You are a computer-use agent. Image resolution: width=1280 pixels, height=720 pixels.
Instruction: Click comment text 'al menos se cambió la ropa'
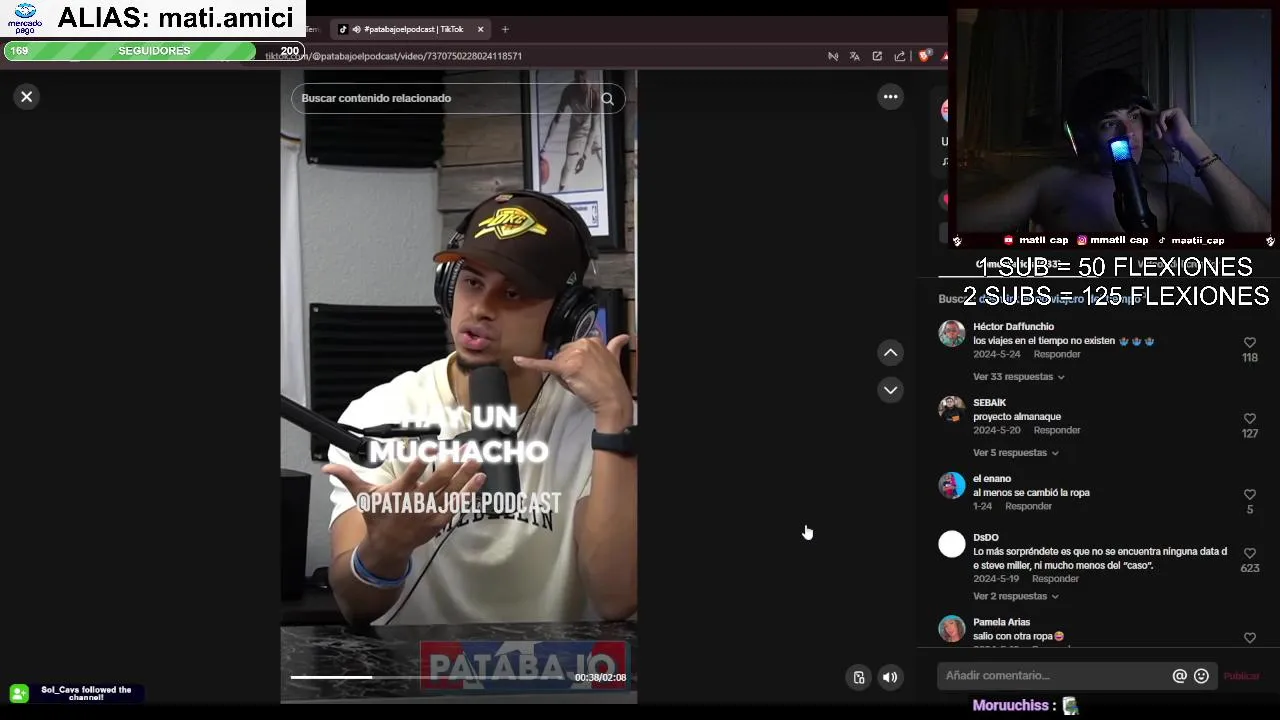pyautogui.click(x=1031, y=492)
